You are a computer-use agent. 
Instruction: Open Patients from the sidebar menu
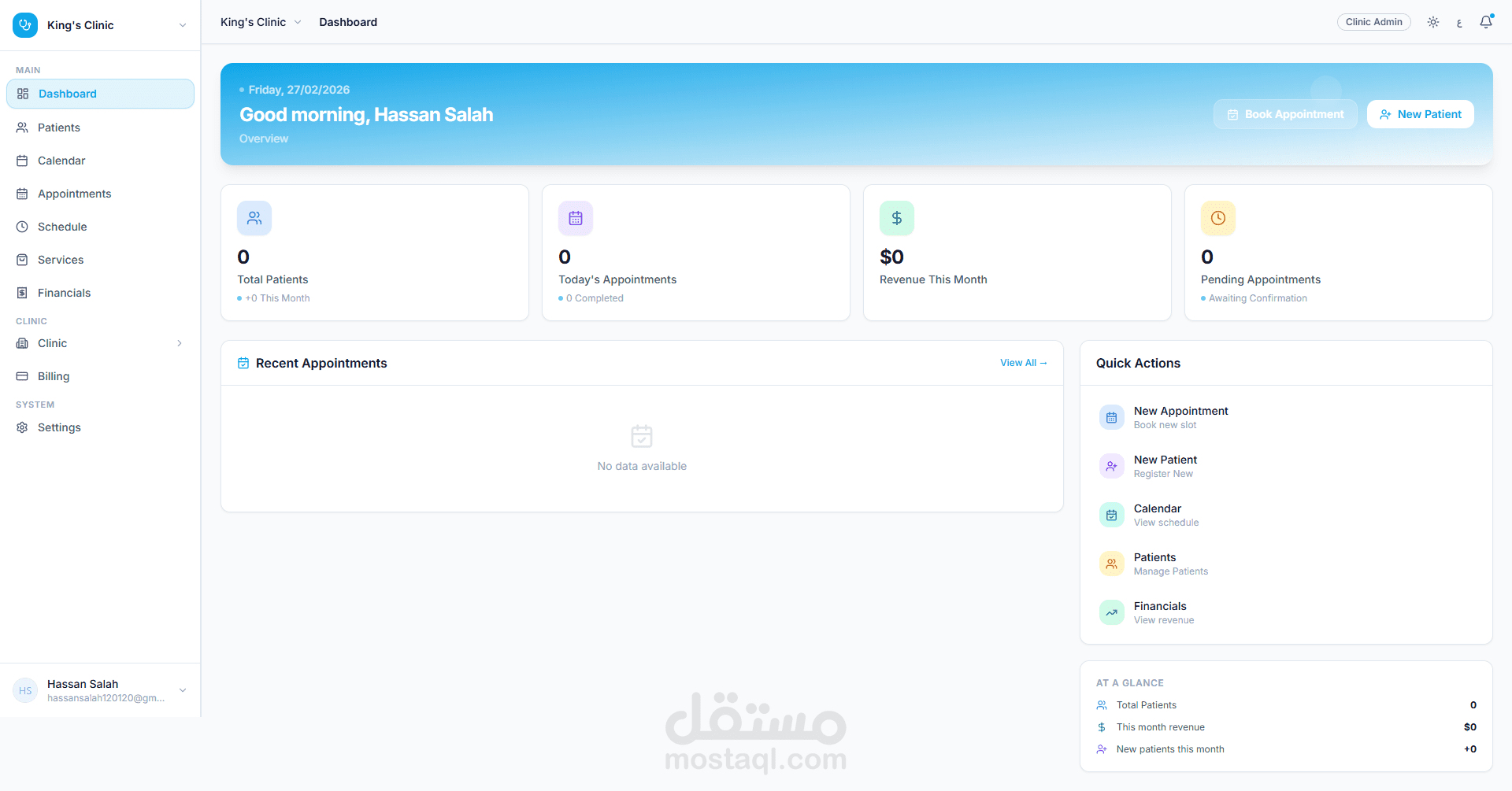(x=100, y=128)
